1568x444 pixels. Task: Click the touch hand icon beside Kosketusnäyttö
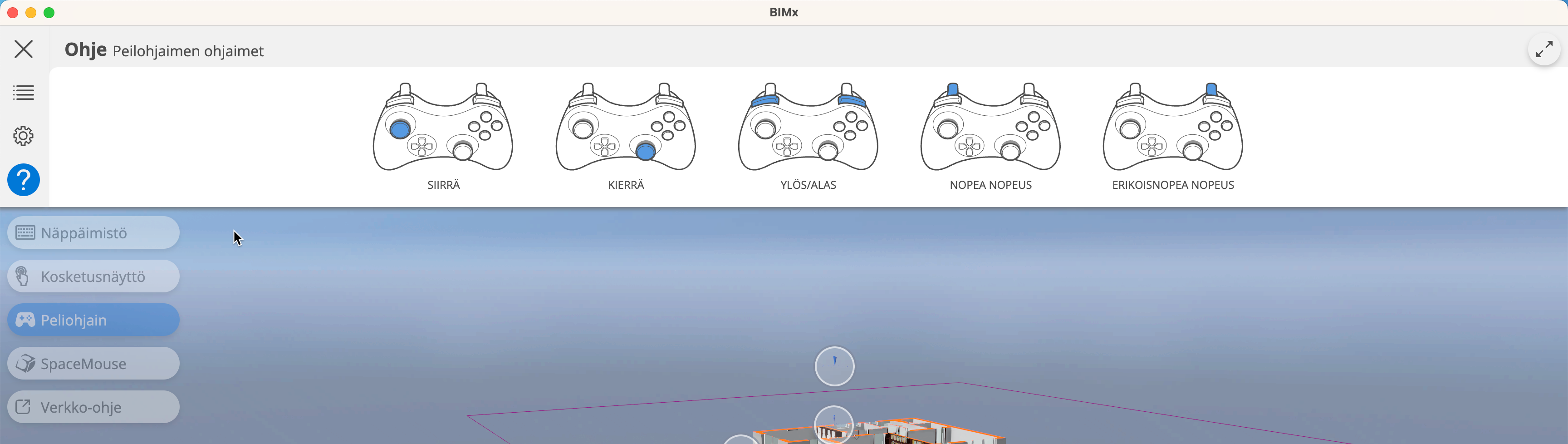click(23, 276)
